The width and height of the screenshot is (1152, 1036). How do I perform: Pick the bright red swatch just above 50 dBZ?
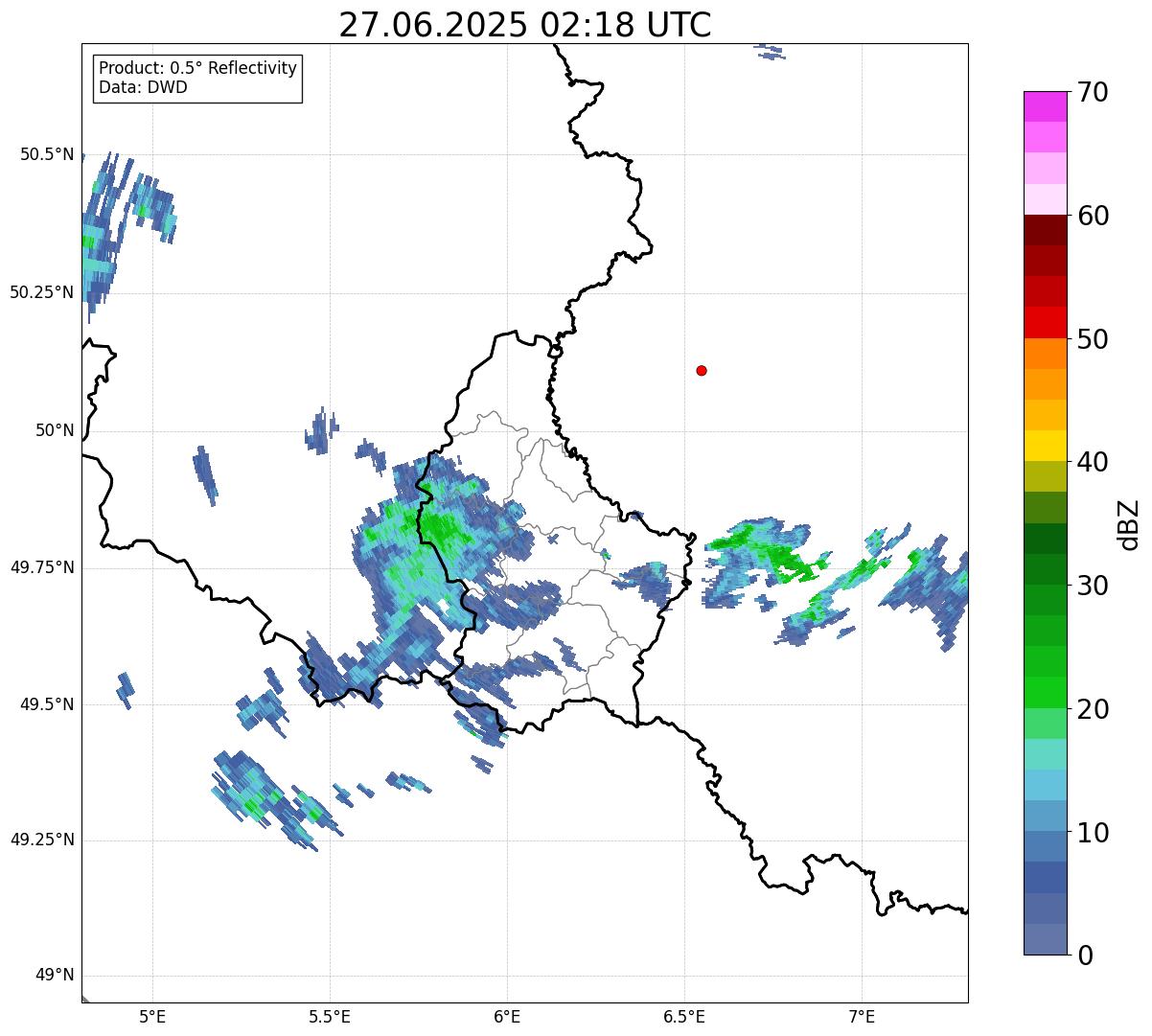point(1046,323)
